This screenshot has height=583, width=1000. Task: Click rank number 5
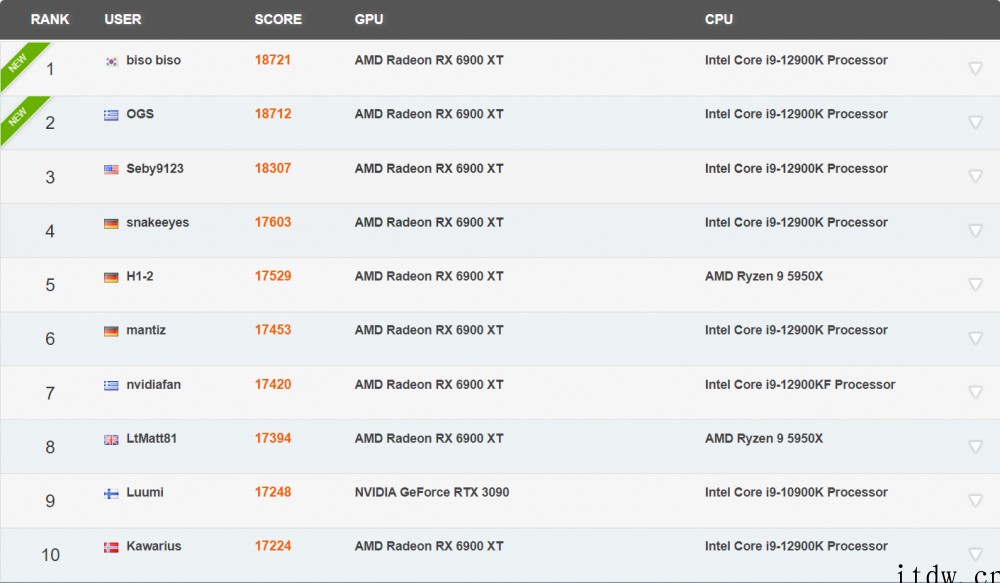click(50, 284)
